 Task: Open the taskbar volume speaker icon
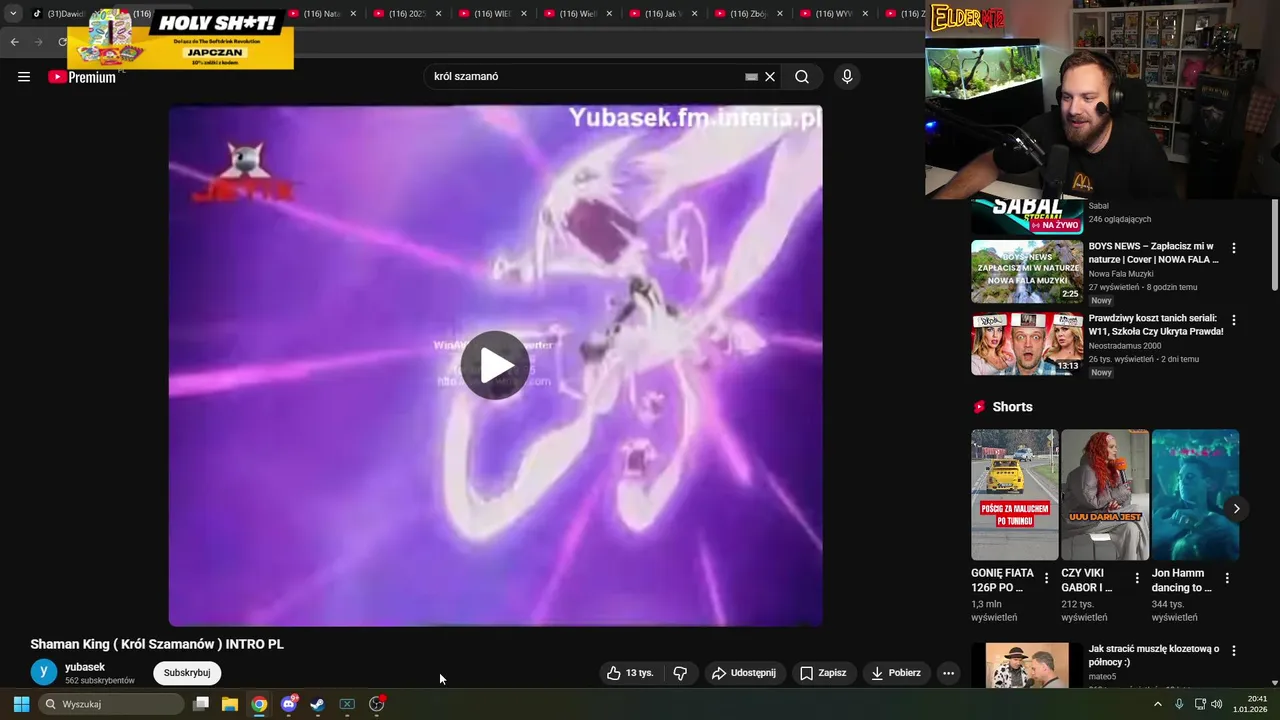(1217, 704)
